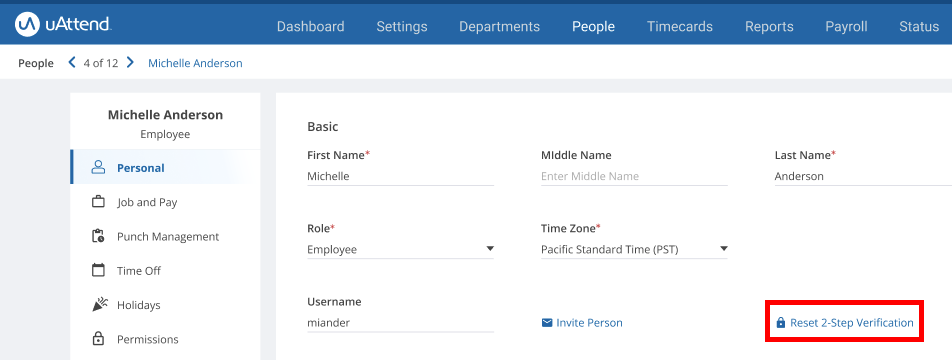
Task: Open the Role dropdown showing Employee
Action: pyautogui.click(x=401, y=250)
